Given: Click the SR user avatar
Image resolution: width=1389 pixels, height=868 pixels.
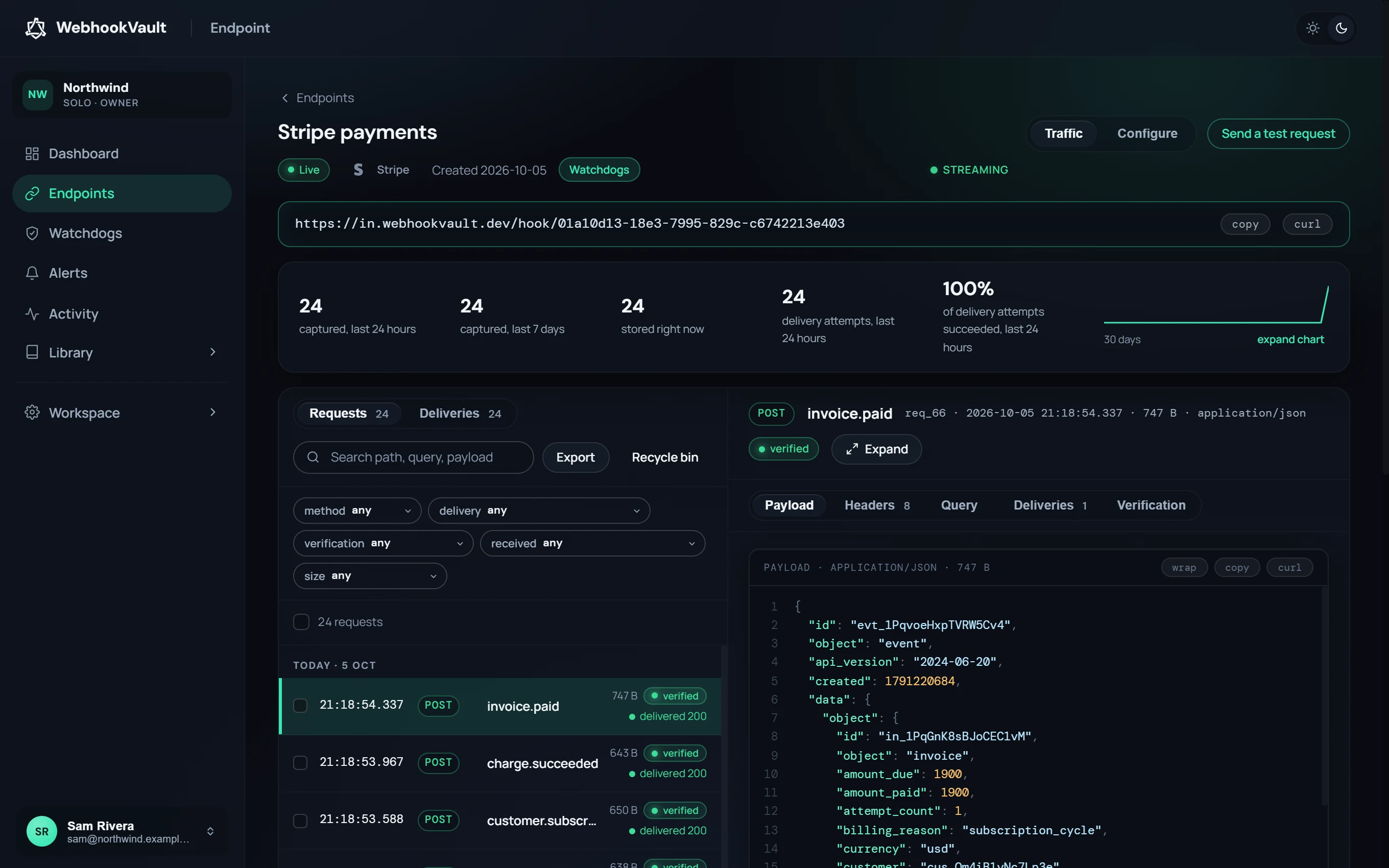Looking at the screenshot, I should point(42,831).
